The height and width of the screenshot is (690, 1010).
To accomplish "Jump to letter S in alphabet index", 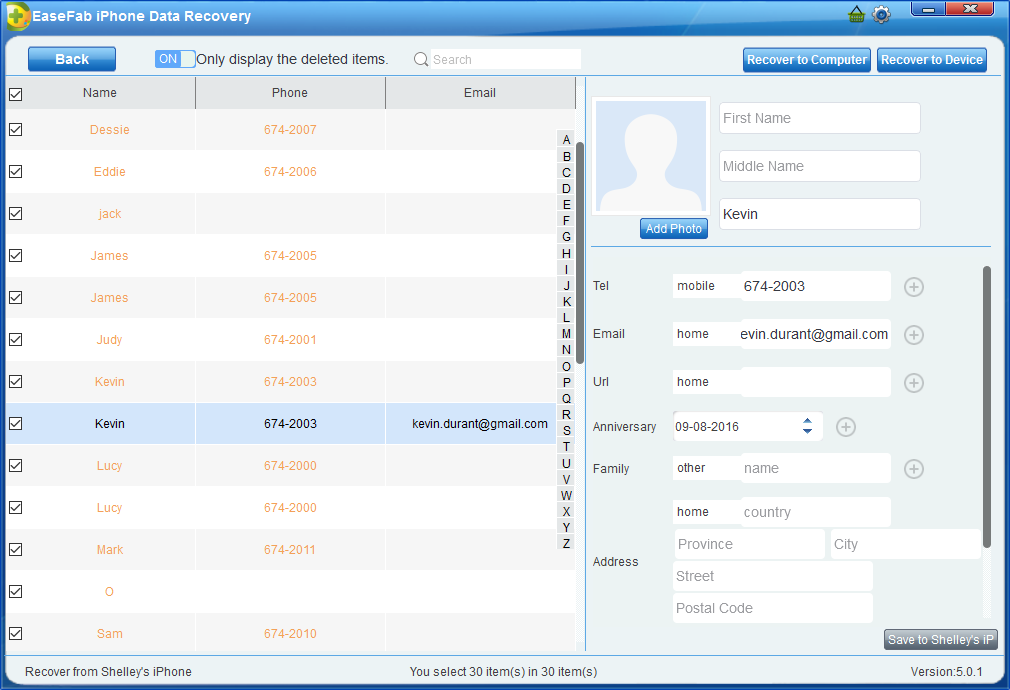I will [566, 430].
